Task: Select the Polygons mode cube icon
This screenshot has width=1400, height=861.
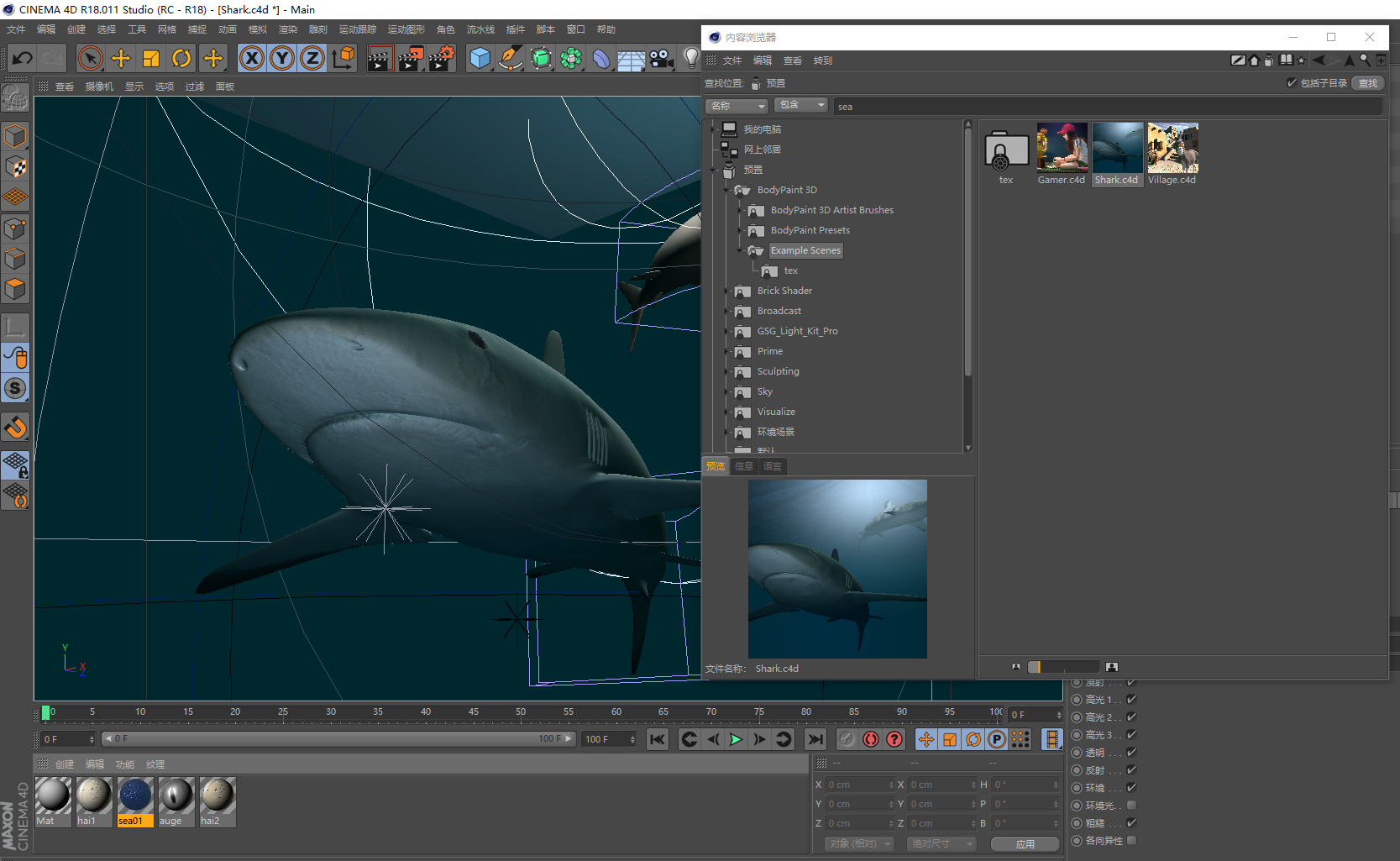Action: click(x=16, y=290)
